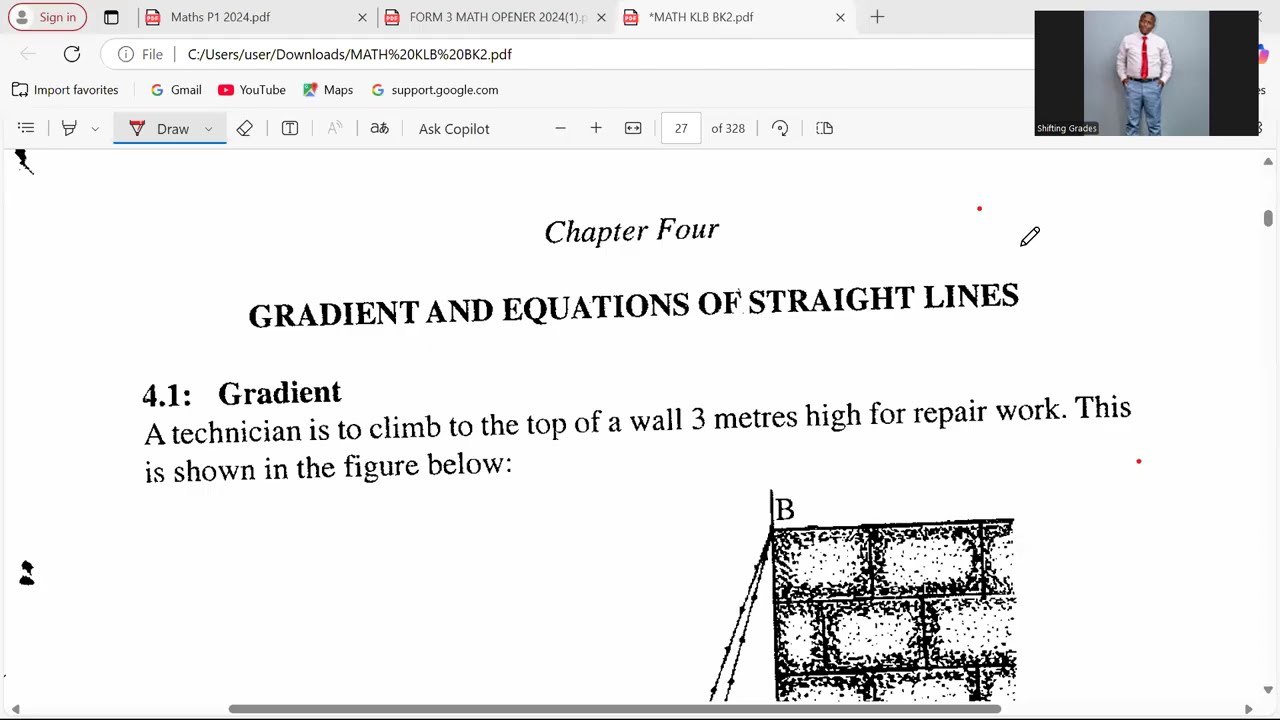Open the Tab actions menu icon

coord(111,17)
